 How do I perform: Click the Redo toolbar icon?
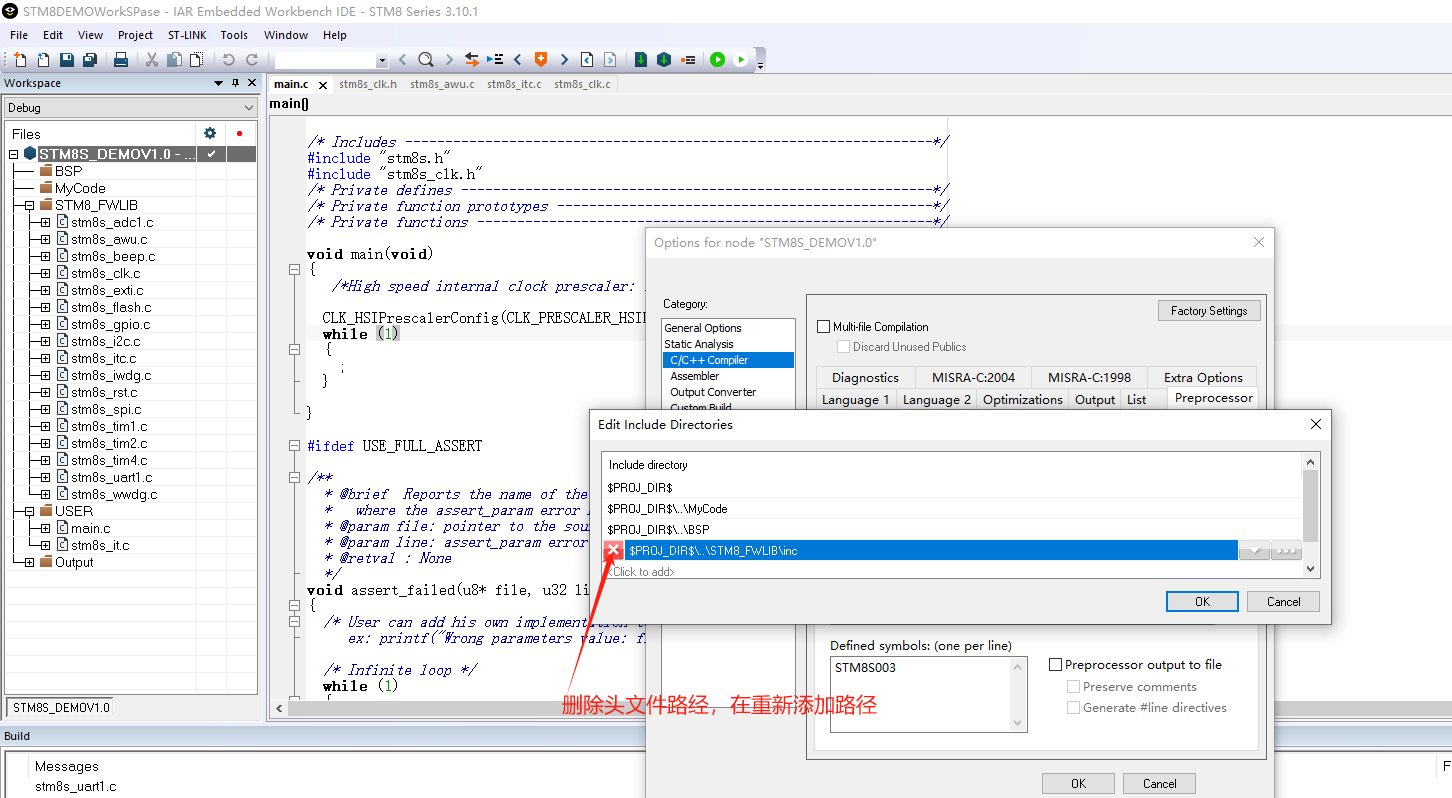click(252, 60)
